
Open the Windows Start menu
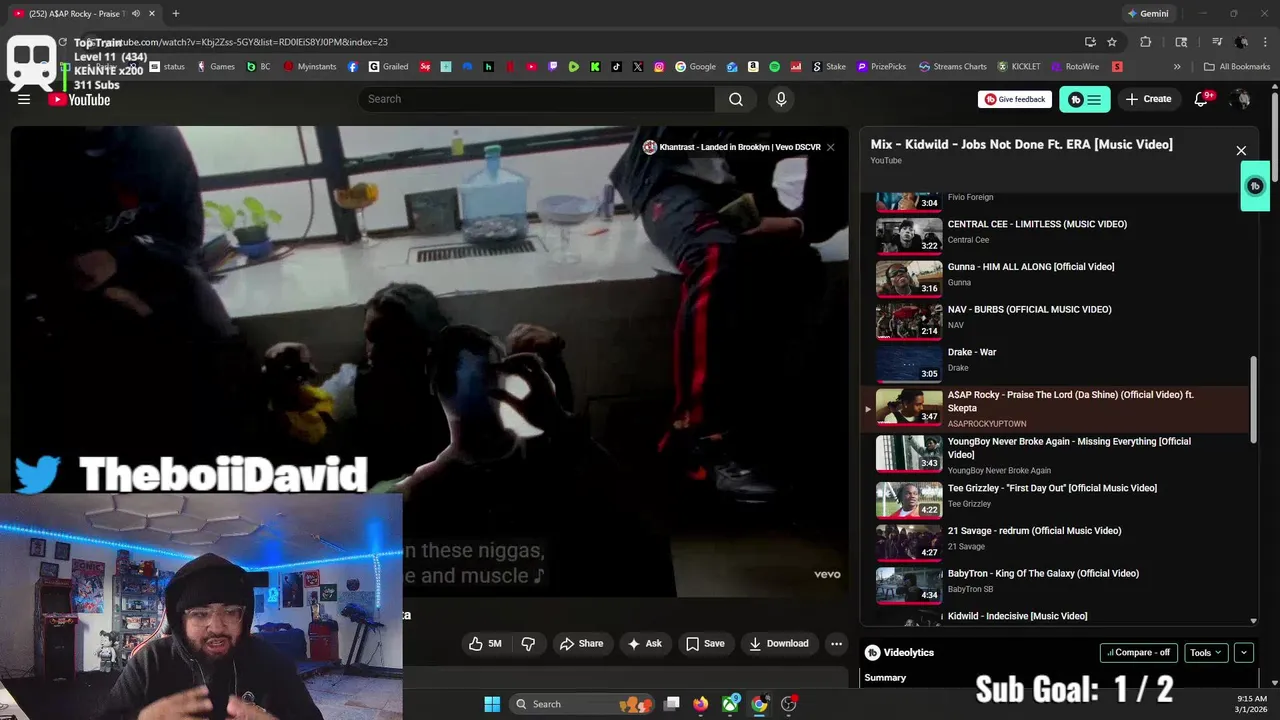click(492, 704)
